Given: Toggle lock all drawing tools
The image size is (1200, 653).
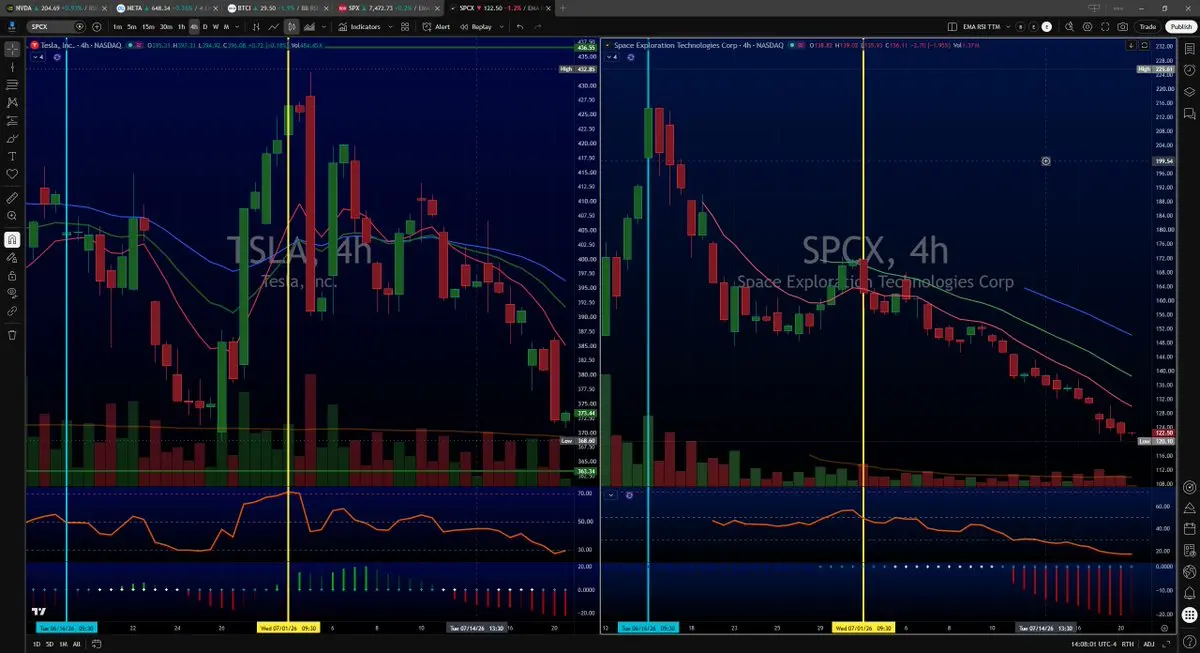Looking at the screenshot, I should [12, 275].
